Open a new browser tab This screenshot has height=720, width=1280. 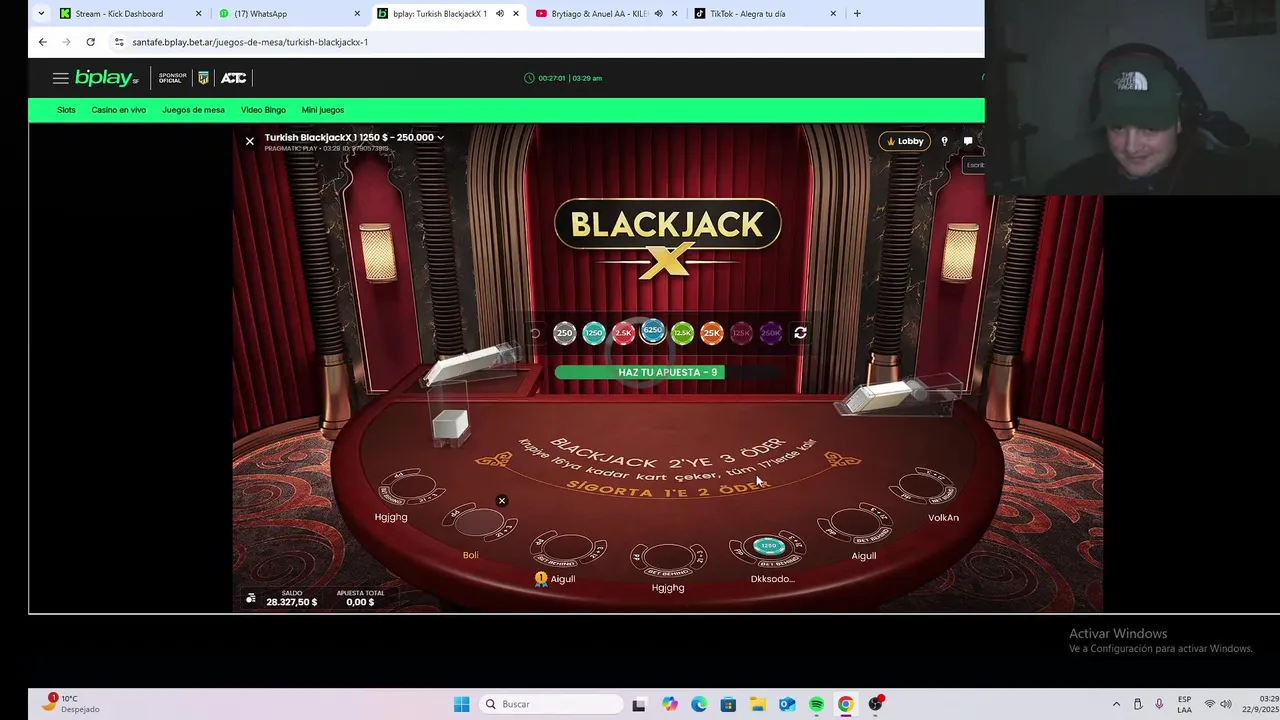857,14
